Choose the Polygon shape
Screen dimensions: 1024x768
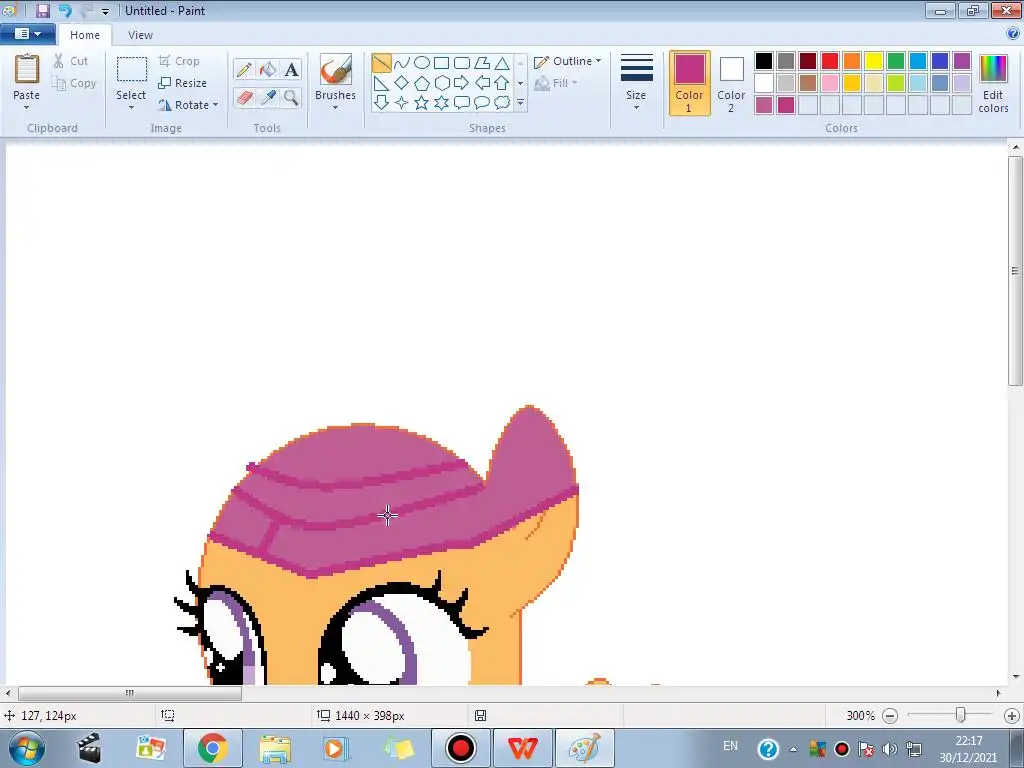point(482,63)
